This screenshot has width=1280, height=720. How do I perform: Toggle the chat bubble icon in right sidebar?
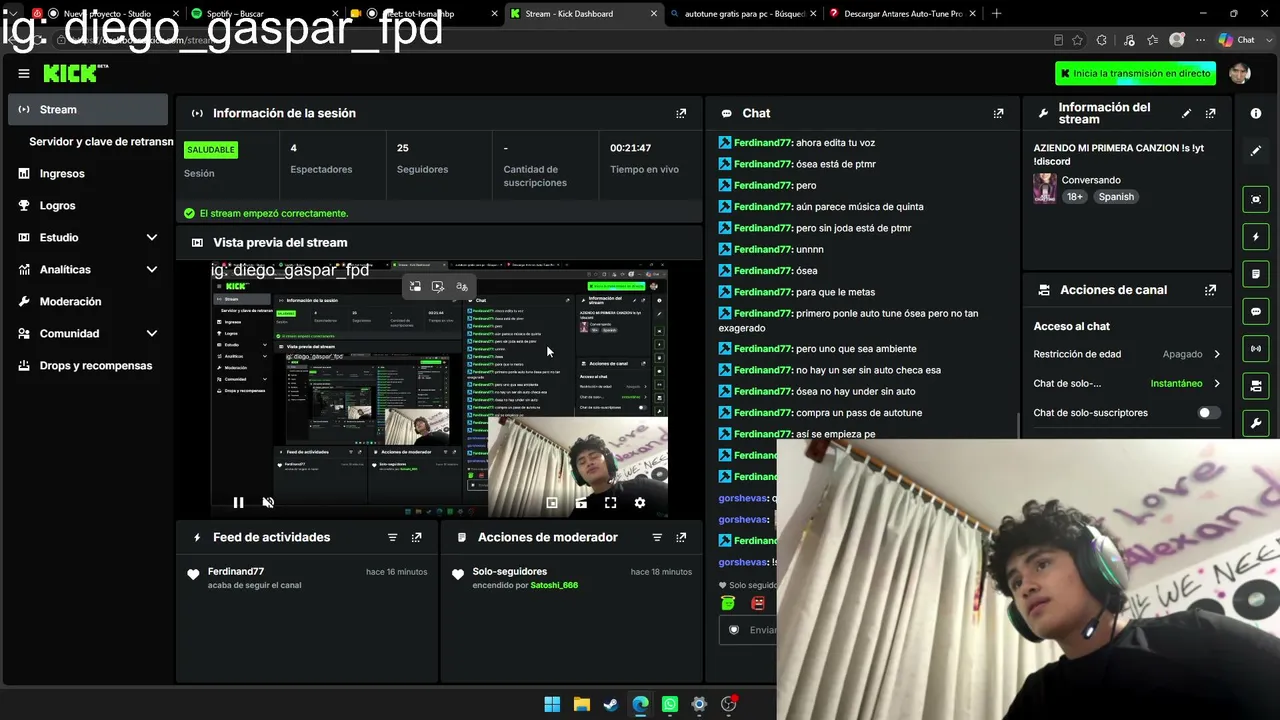pyautogui.click(x=1256, y=311)
